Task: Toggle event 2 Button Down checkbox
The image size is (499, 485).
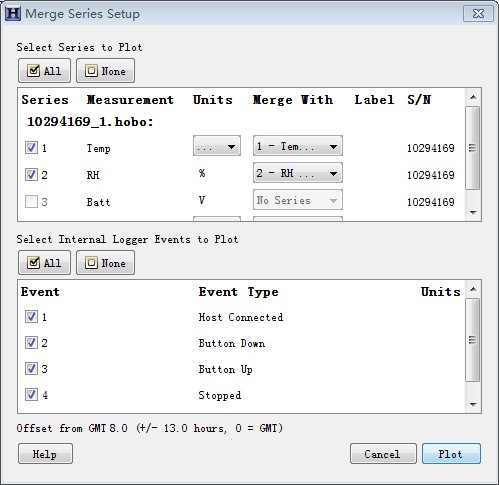Action: (x=31, y=343)
